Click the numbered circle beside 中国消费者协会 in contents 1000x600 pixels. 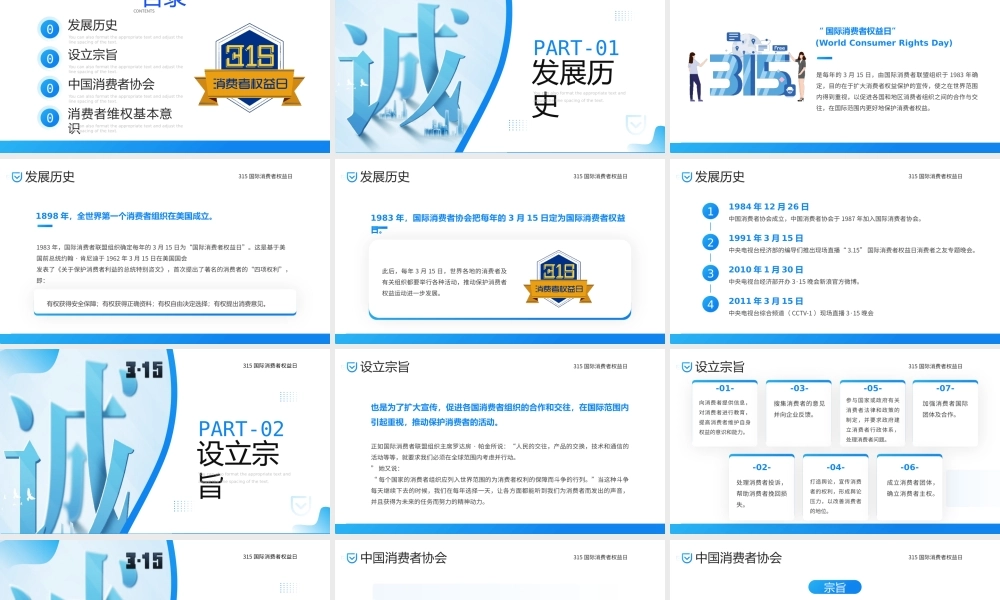49,87
